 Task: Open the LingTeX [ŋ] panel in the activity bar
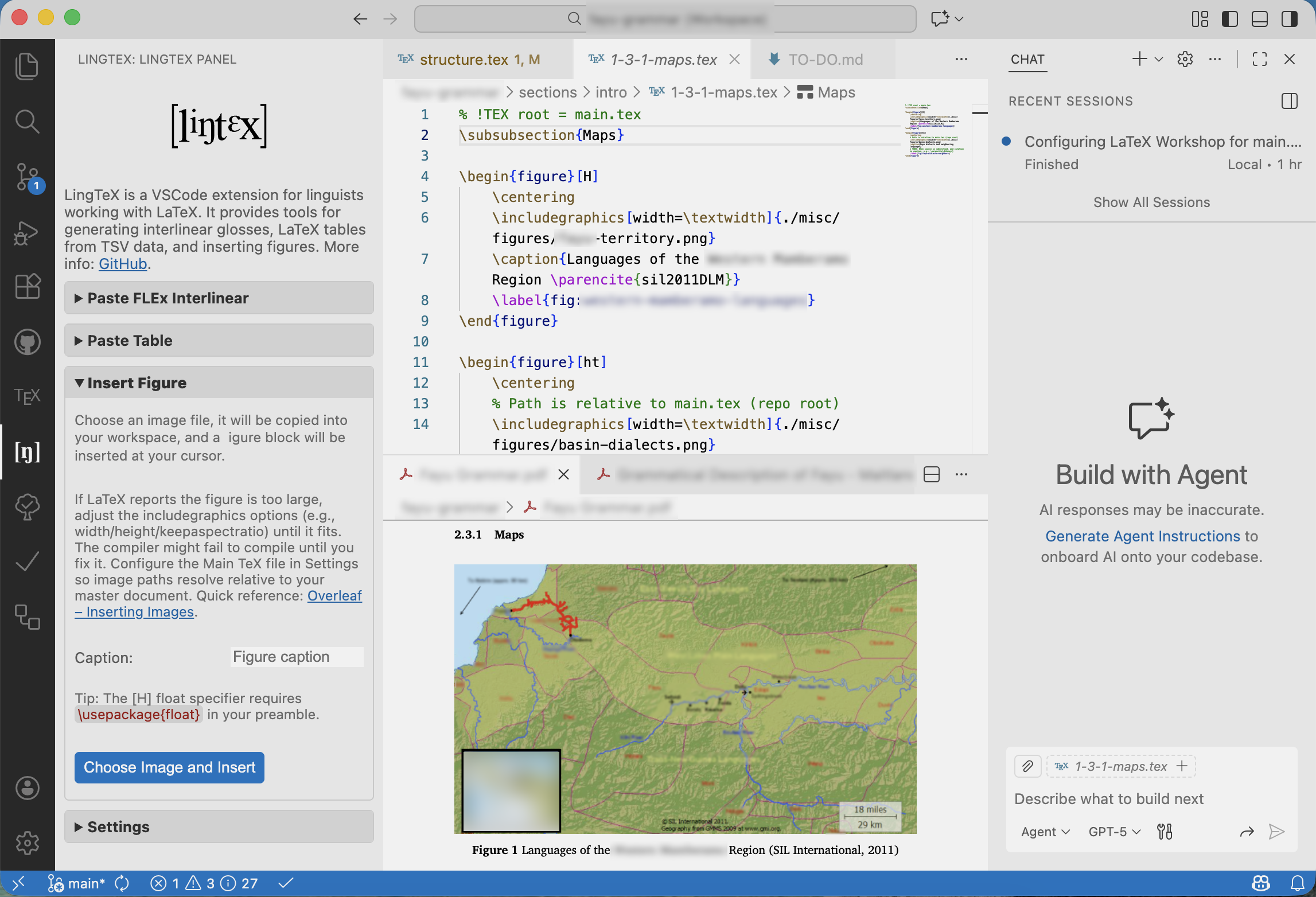pos(26,452)
